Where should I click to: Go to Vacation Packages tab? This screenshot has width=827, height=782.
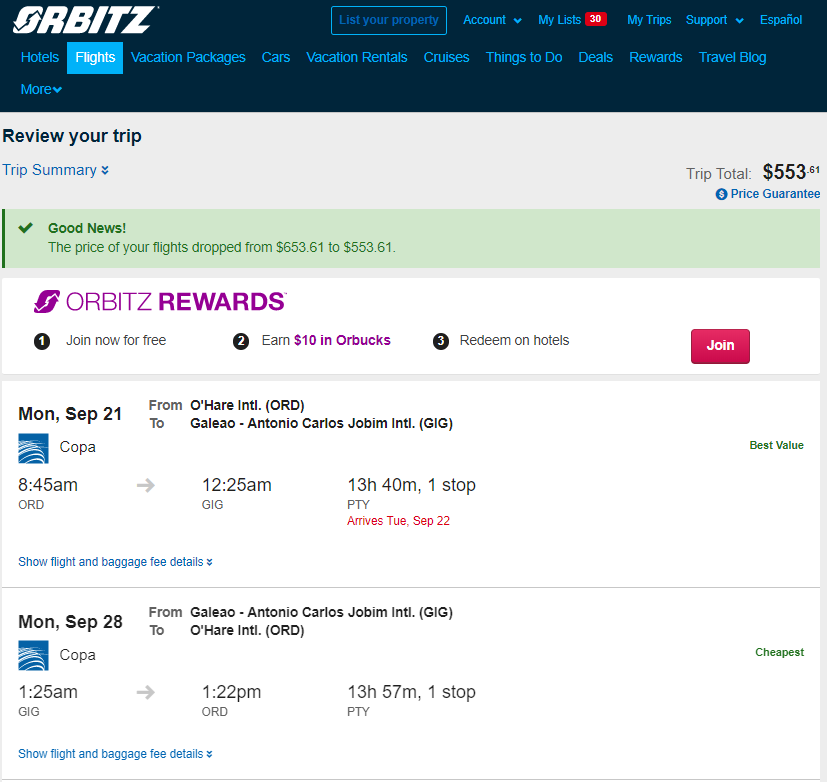click(188, 57)
